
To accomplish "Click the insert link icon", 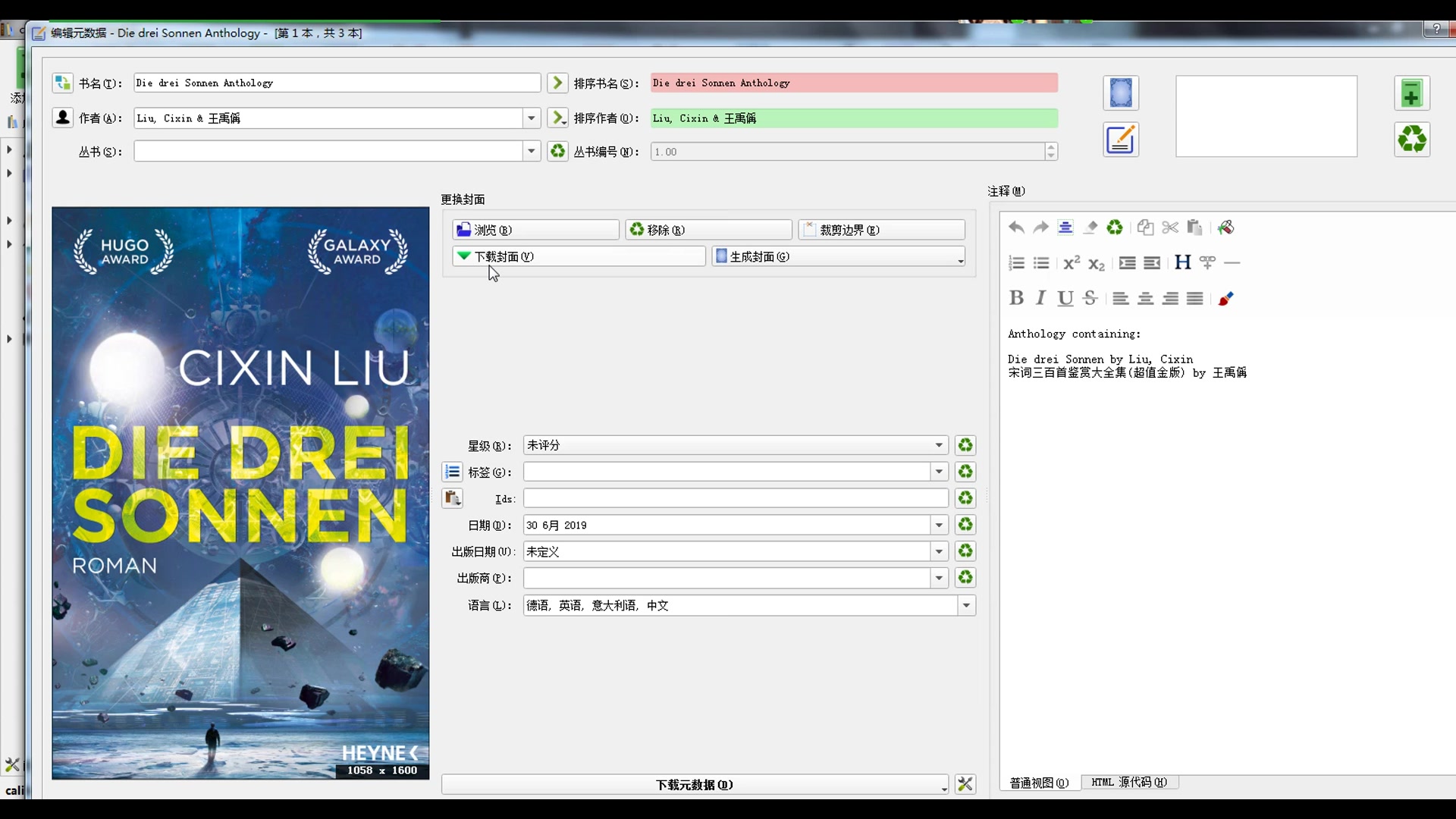I will coord(1207,263).
